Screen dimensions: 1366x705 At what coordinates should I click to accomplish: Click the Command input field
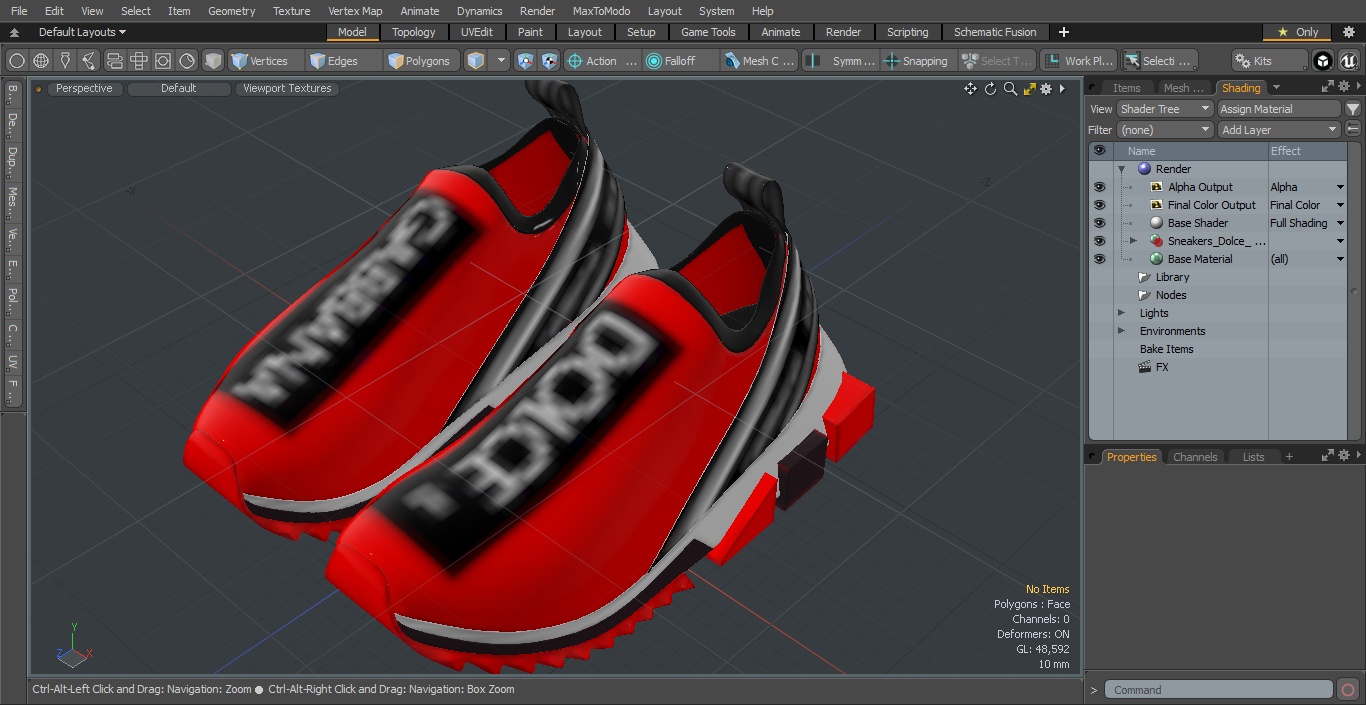point(1219,690)
